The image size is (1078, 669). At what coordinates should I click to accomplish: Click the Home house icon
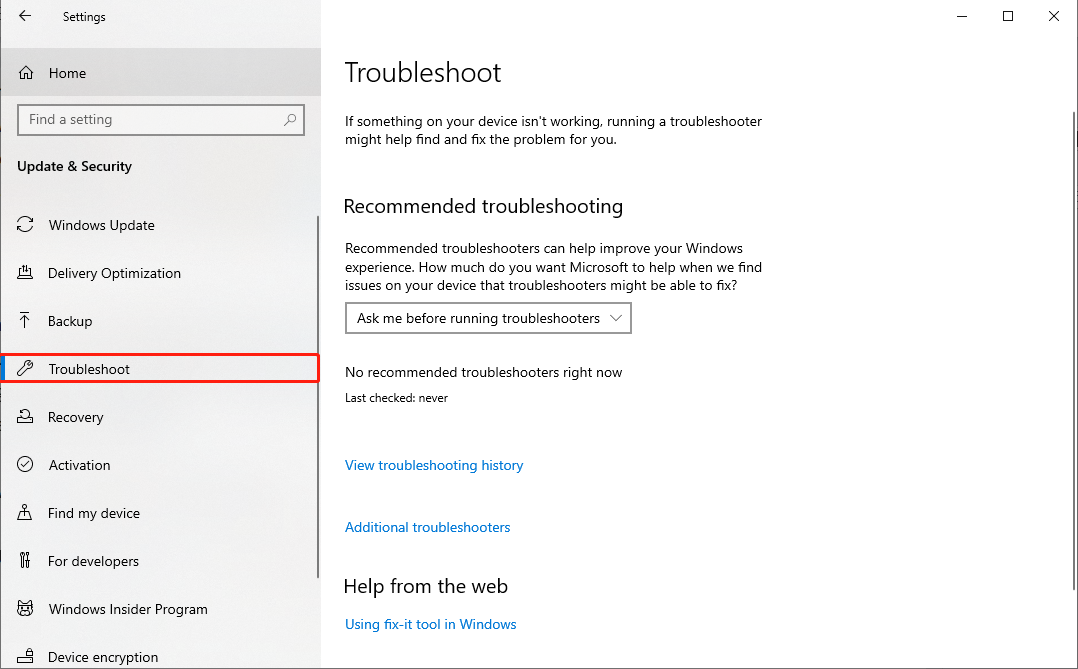tap(25, 73)
